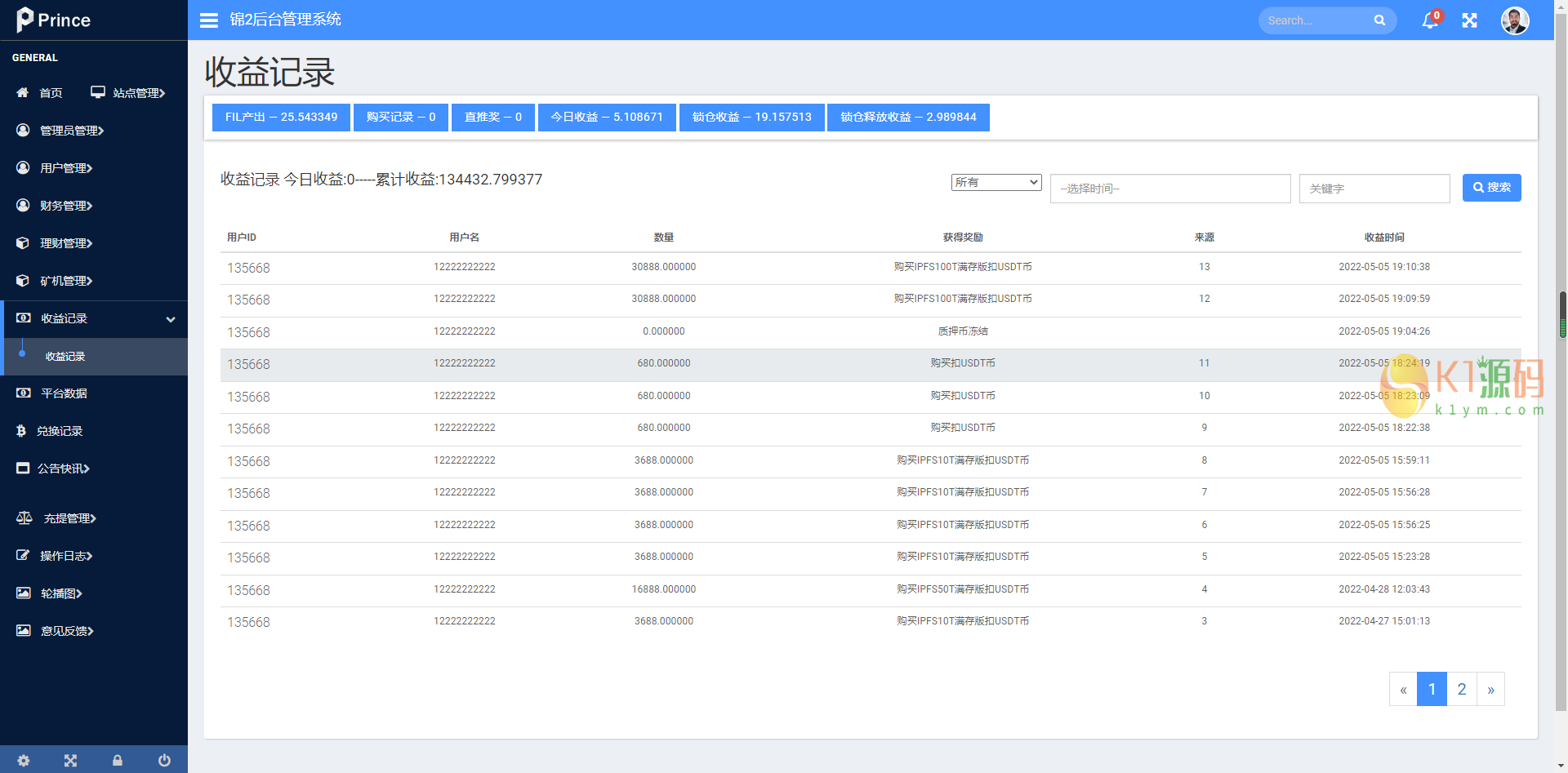Viewport: 1568px width, 773px height.
Task: Click the blue 搜索 button
Action: click(1491, 188)
